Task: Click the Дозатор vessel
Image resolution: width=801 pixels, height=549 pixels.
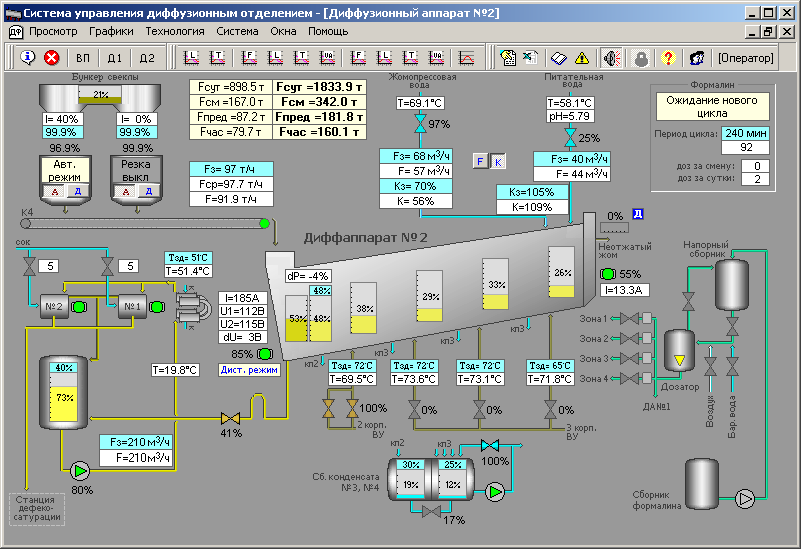Action: point(679,350)
